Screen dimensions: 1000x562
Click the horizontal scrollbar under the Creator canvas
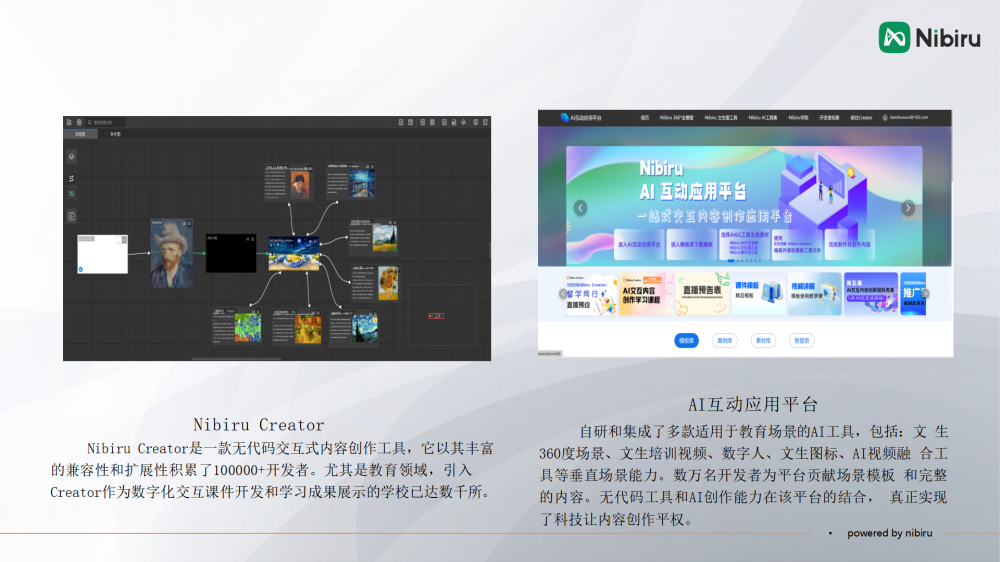(x=237, y=359)
